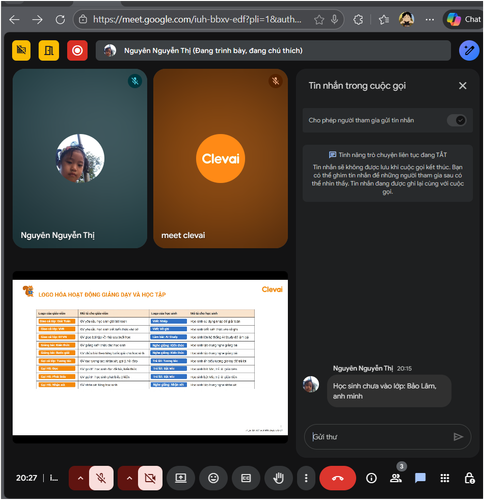Viewport: 484px width, 500px height.
Task: Click the shared presentation slide
Action: click(150, 357)
